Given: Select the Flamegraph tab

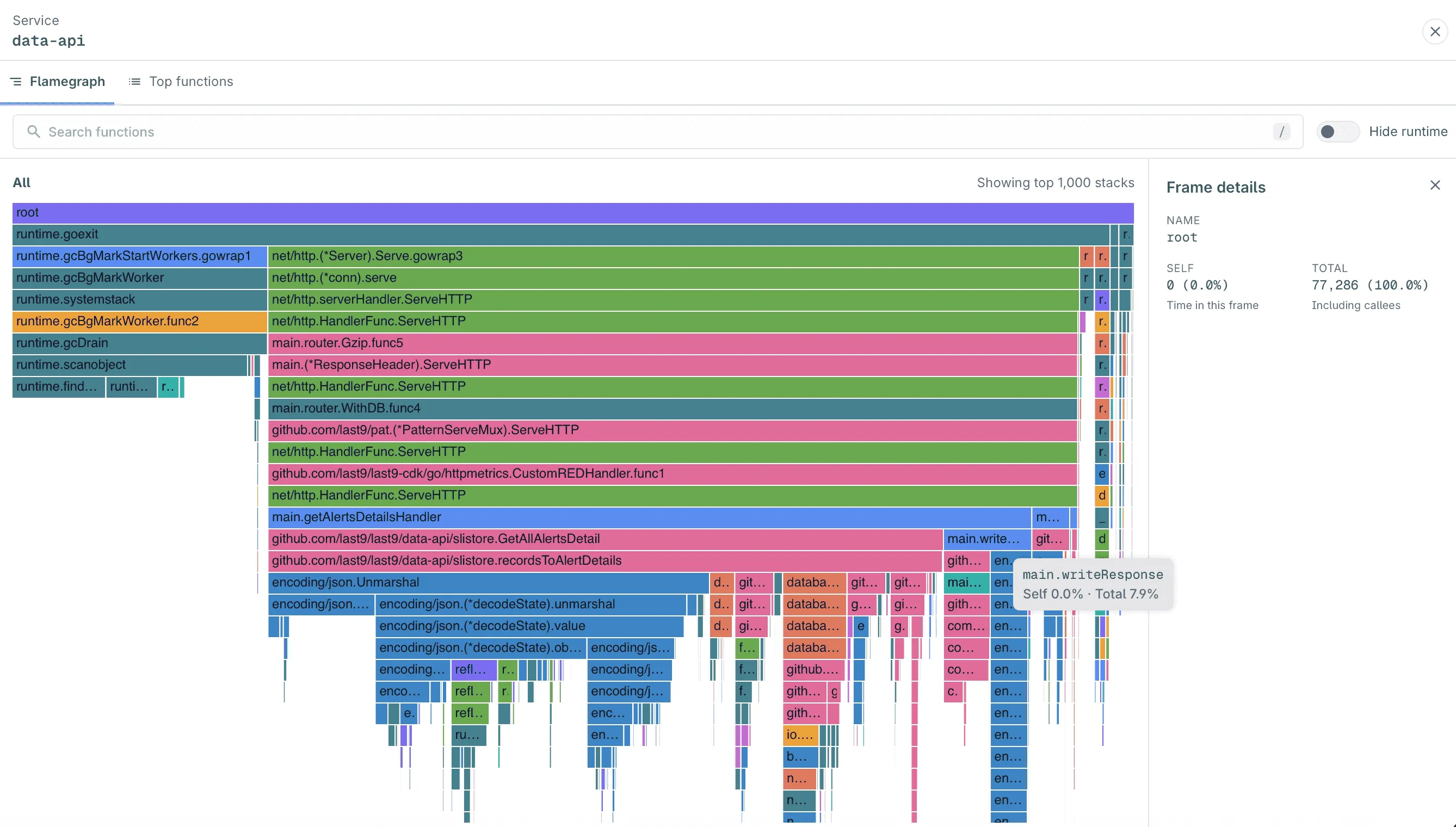Looking at the screenshot, I should (x=57, y=81).
